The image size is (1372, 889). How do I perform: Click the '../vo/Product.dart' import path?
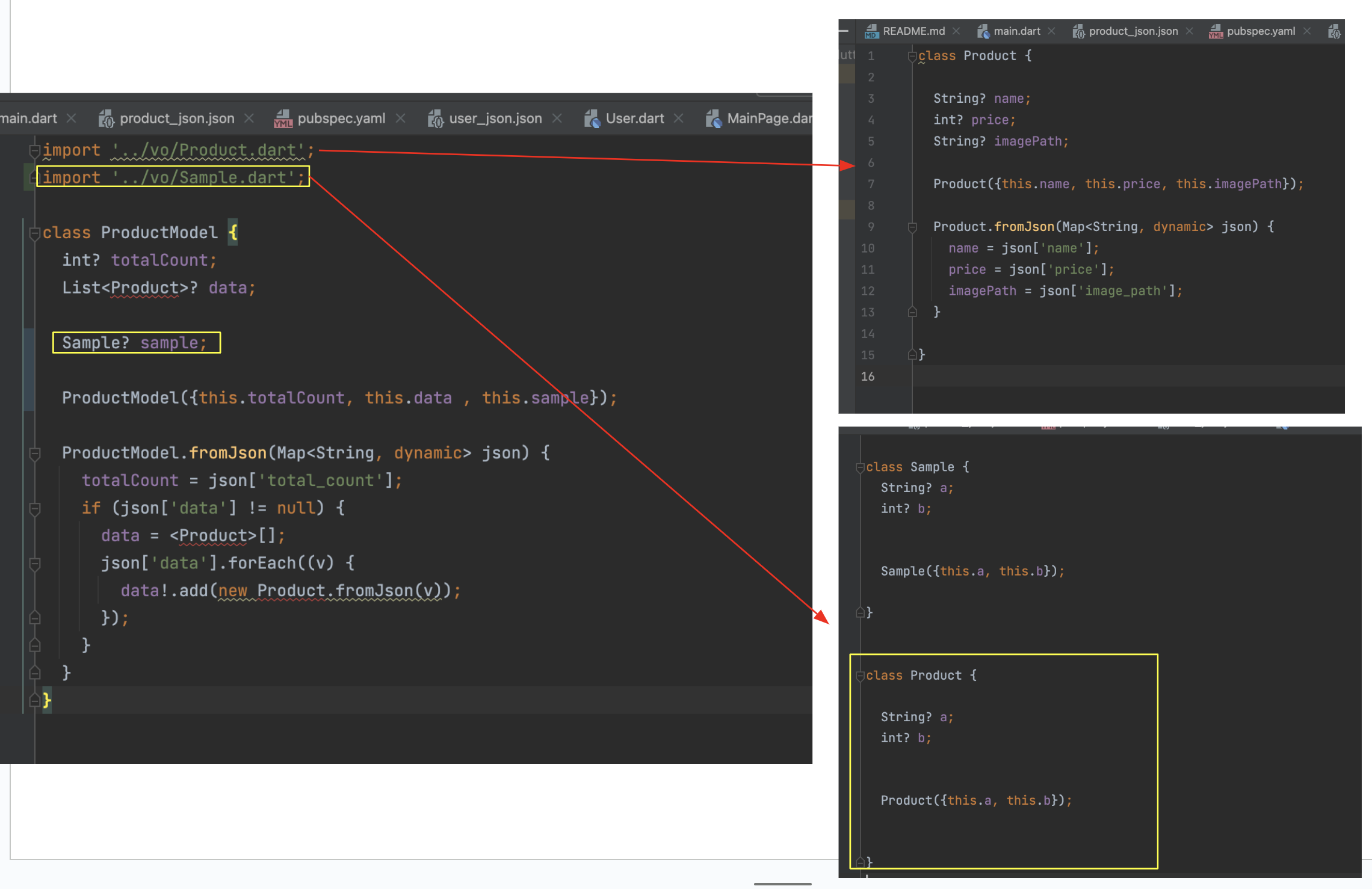208,150
